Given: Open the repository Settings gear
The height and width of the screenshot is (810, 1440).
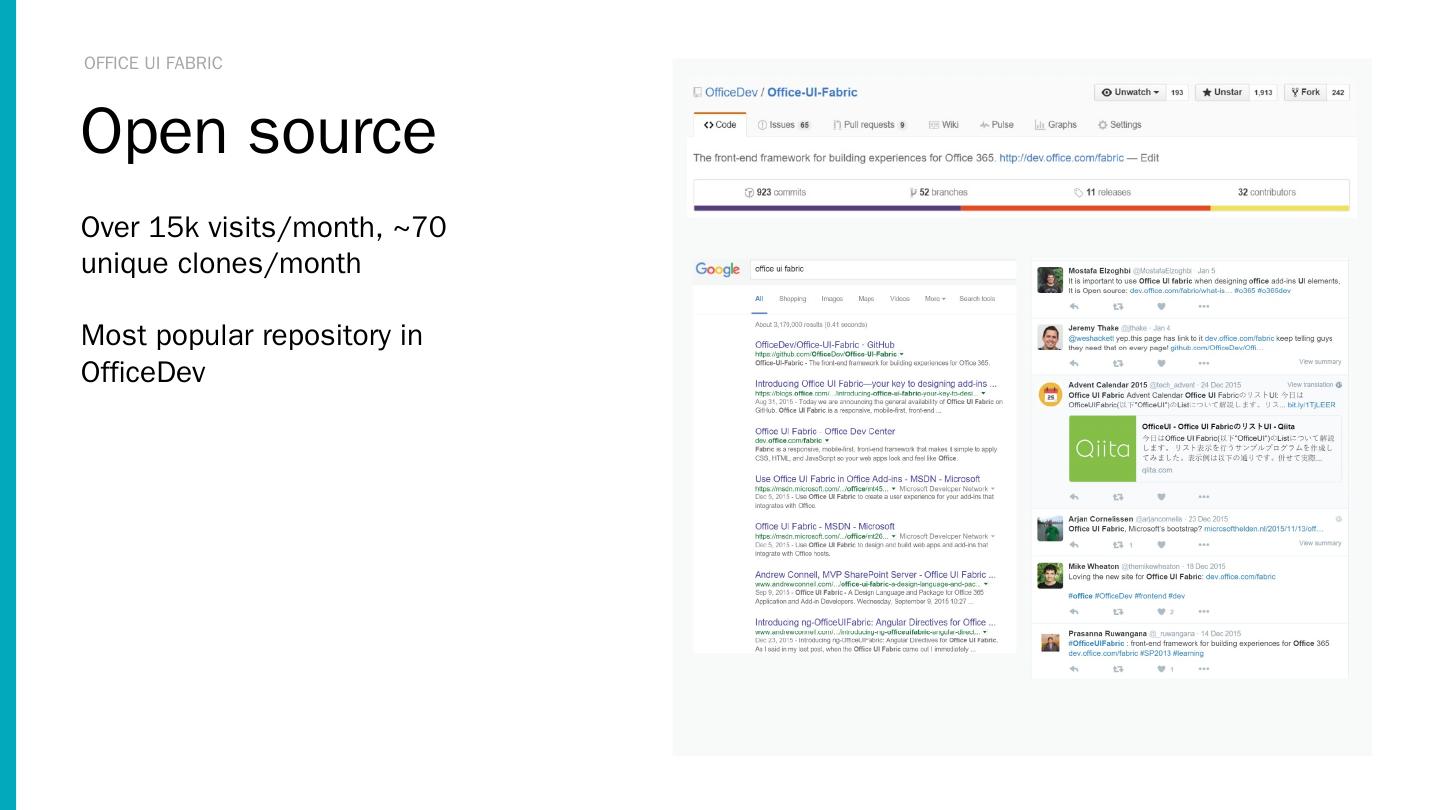Looking at the screenshot, I should click(1119, 125).
